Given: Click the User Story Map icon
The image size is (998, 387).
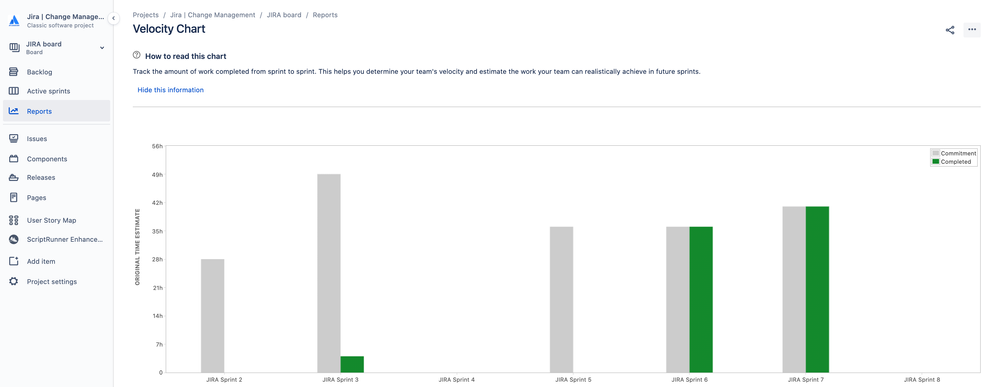Looking at the screenshot, I should pyautogui.click(x=13, y=220).
